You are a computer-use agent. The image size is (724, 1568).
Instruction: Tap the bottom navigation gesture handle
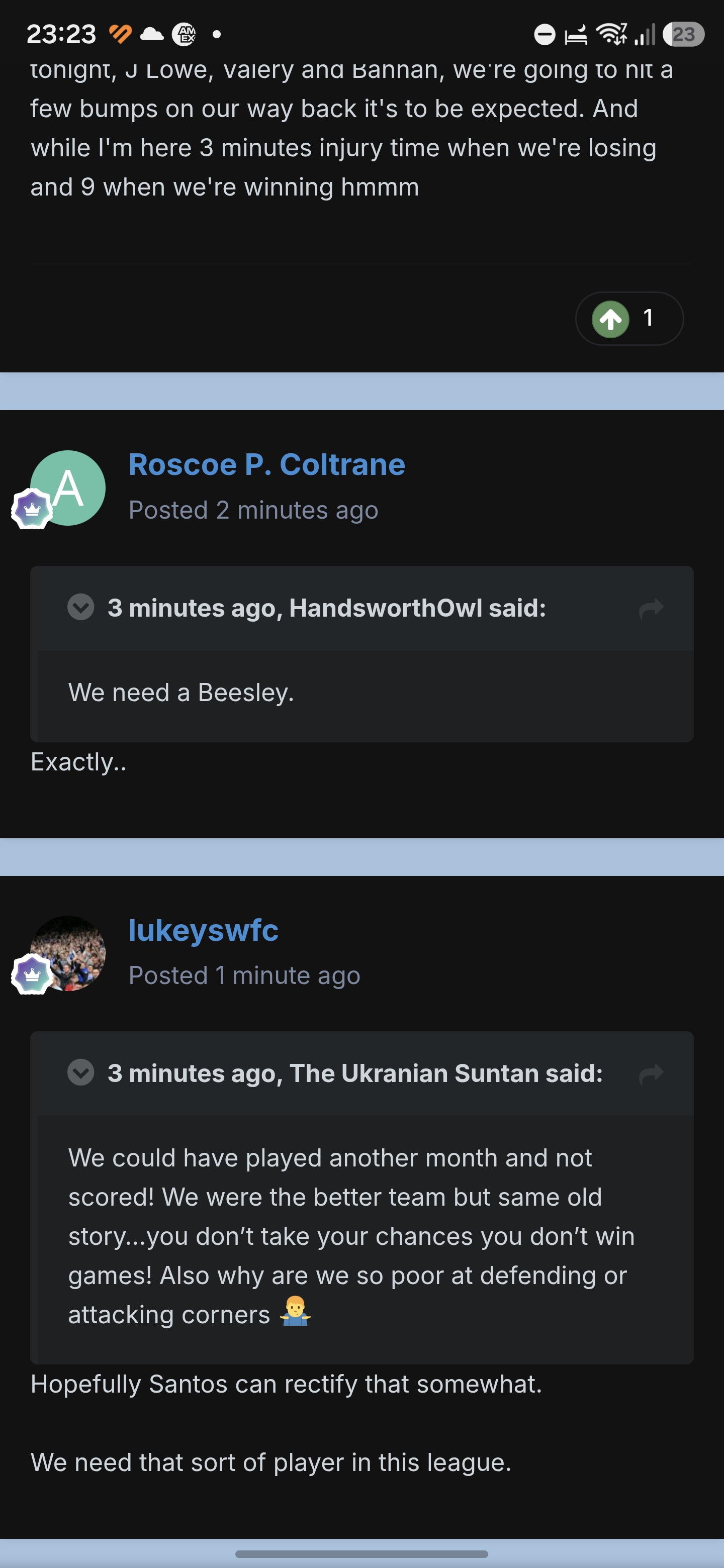(x=361, y=1553)
